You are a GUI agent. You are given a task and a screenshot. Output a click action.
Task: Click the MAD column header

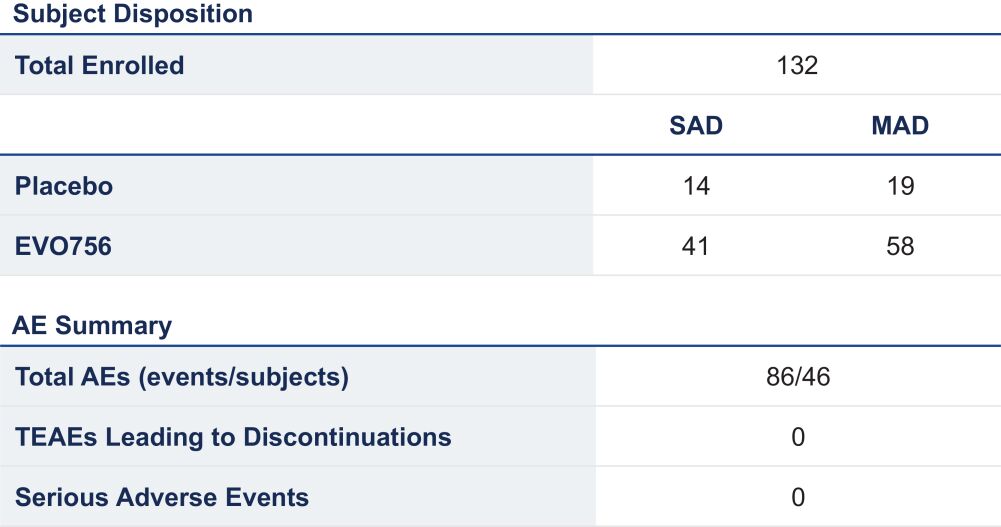pyautogui.click(x=900, y=126)
